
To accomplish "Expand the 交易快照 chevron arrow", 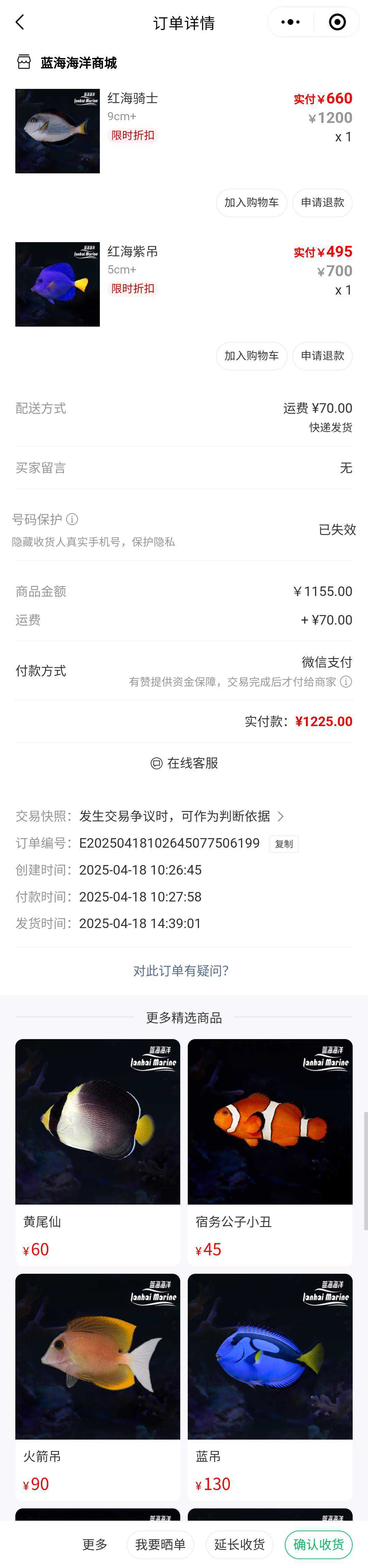I will coord(280,816).
